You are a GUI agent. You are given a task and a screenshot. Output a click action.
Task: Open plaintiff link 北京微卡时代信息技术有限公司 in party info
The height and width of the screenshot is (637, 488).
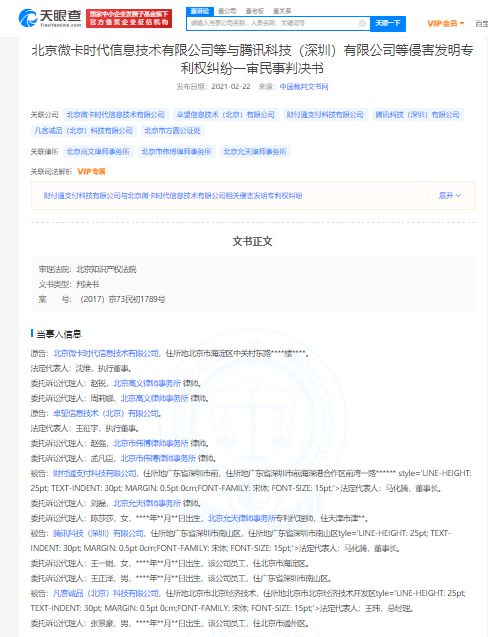(x=106, y=353)
